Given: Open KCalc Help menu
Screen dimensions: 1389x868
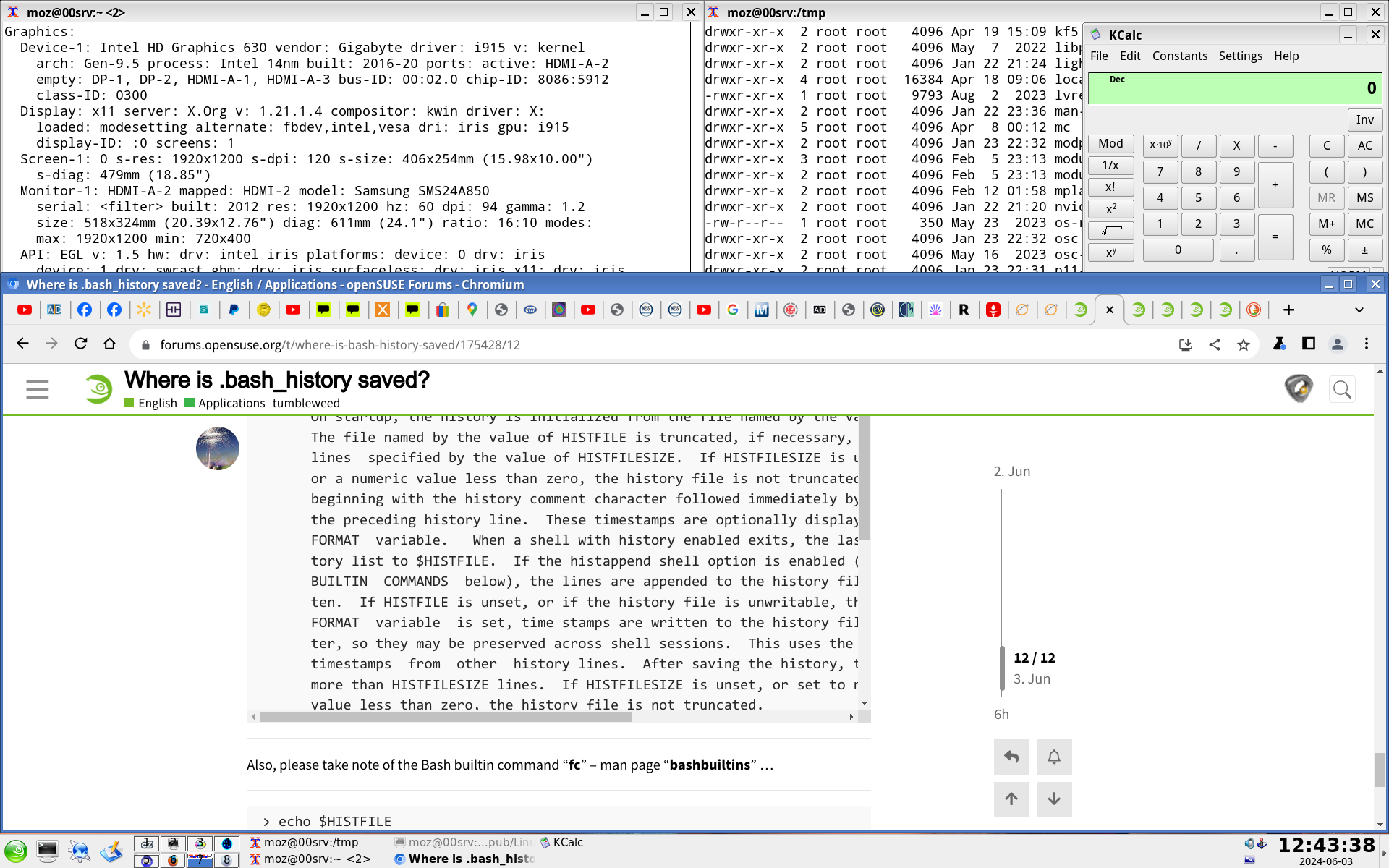Looking at the screenshot, I should pos(1286,56).
